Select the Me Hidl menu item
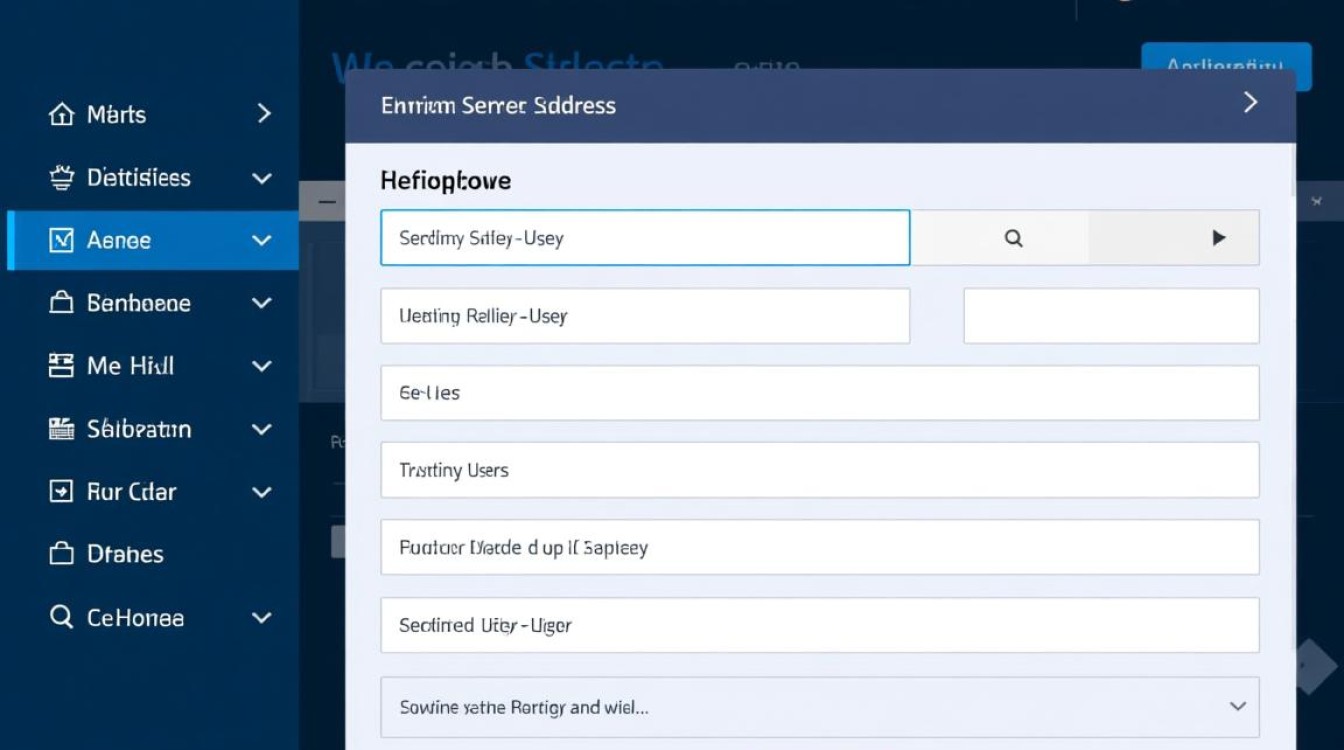1344x750 pixels. click(130, 366)
